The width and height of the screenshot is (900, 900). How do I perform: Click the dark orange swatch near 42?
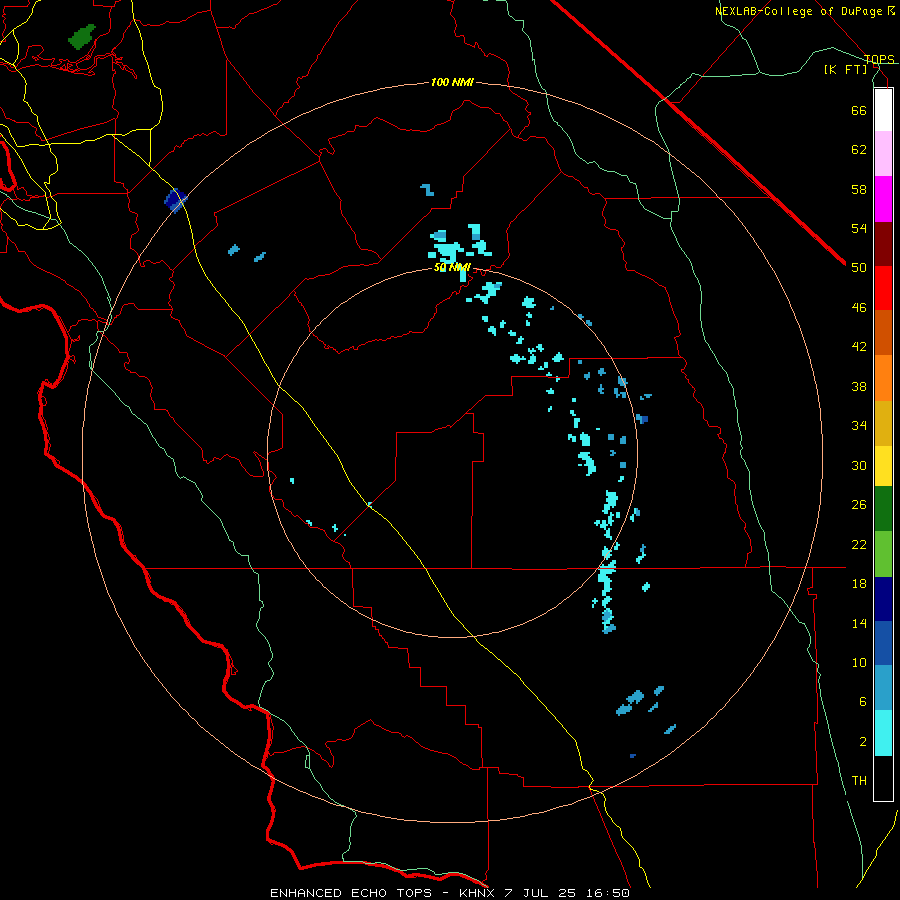(x=883, y=332)
